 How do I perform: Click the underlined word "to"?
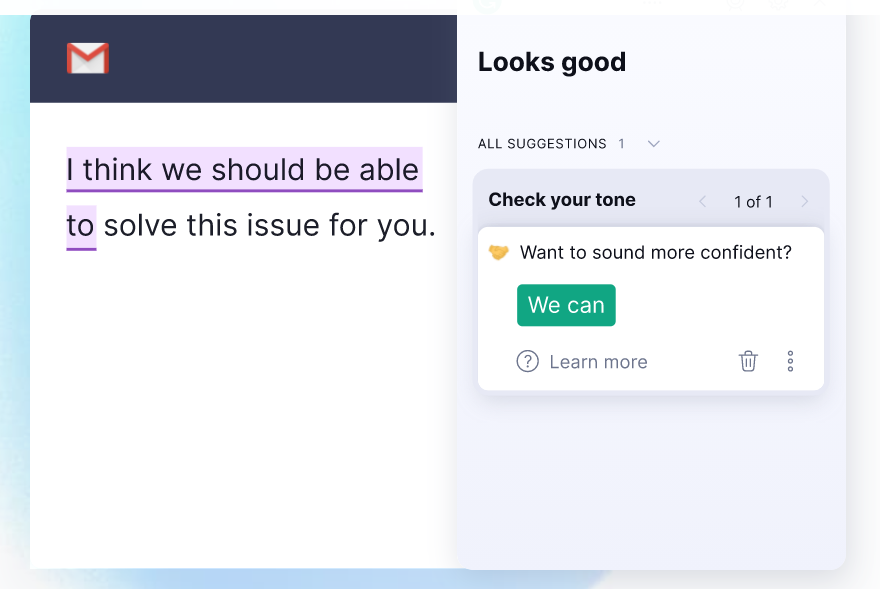tap(81, 226)
